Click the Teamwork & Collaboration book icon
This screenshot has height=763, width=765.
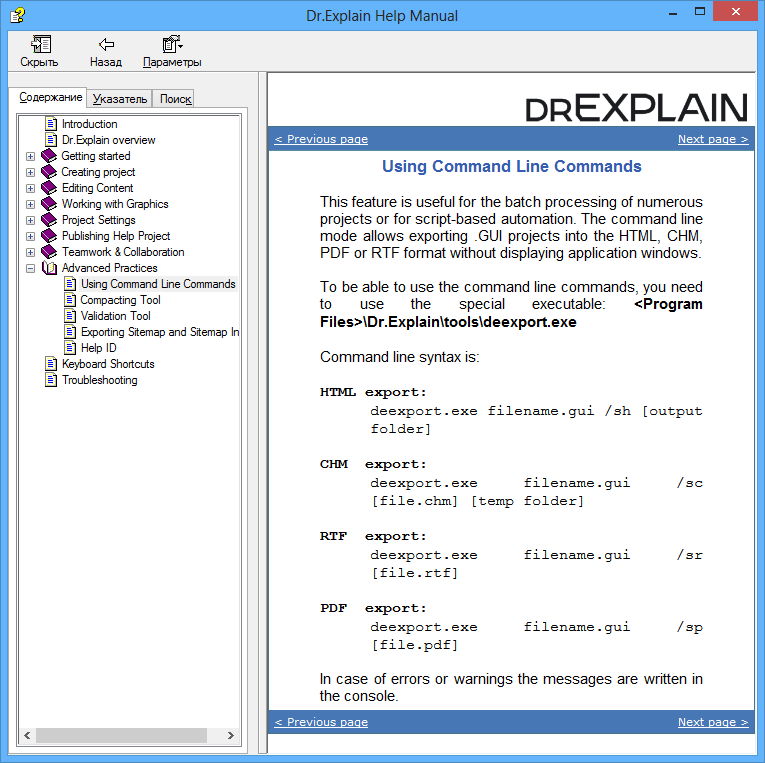coord(49,252)
